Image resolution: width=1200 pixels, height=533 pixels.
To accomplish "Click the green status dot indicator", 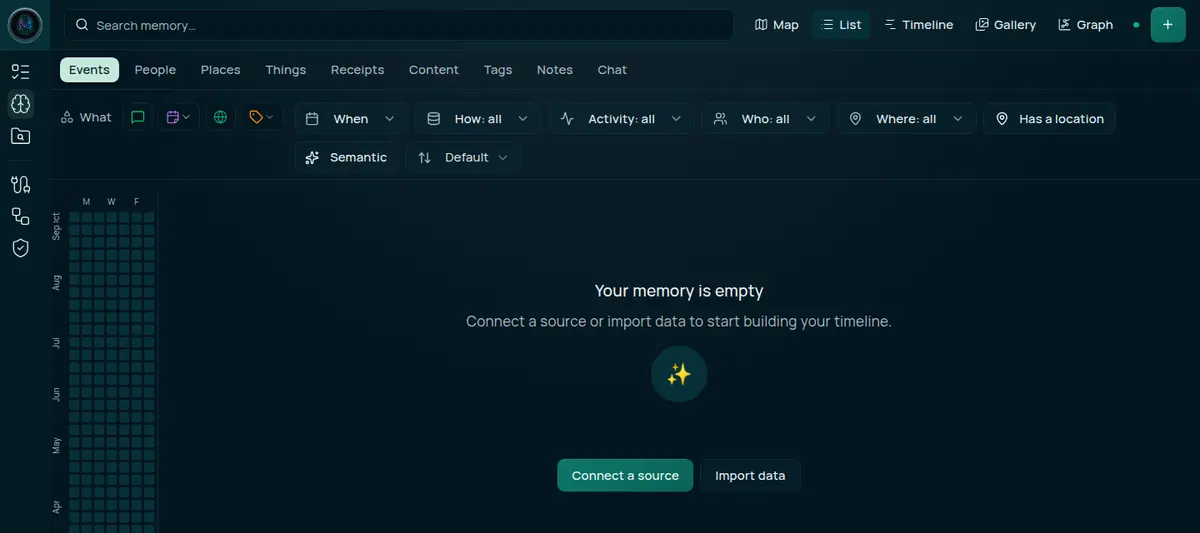I will point(1136,25).
